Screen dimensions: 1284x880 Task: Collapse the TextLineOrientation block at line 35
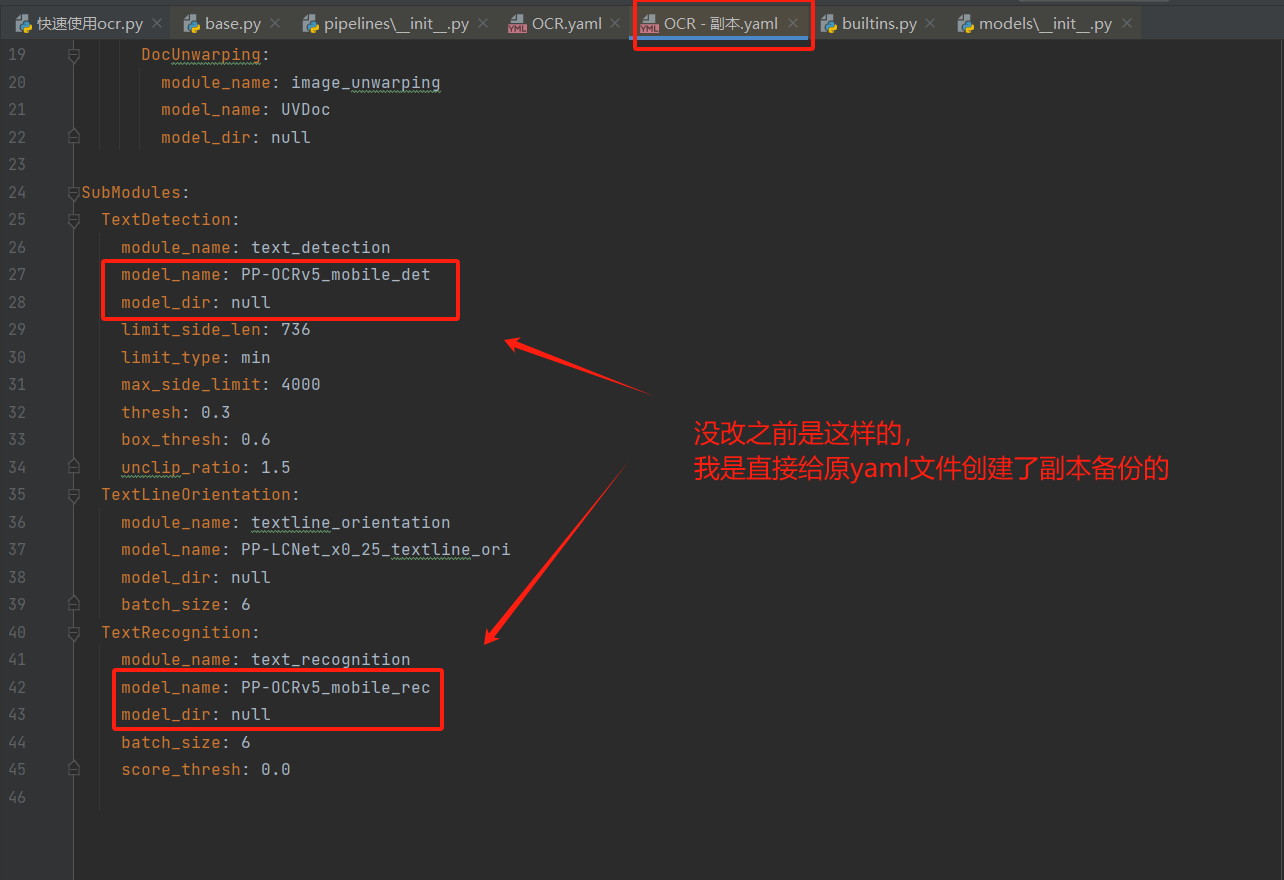pyautogui.click(x=73, y=495)
